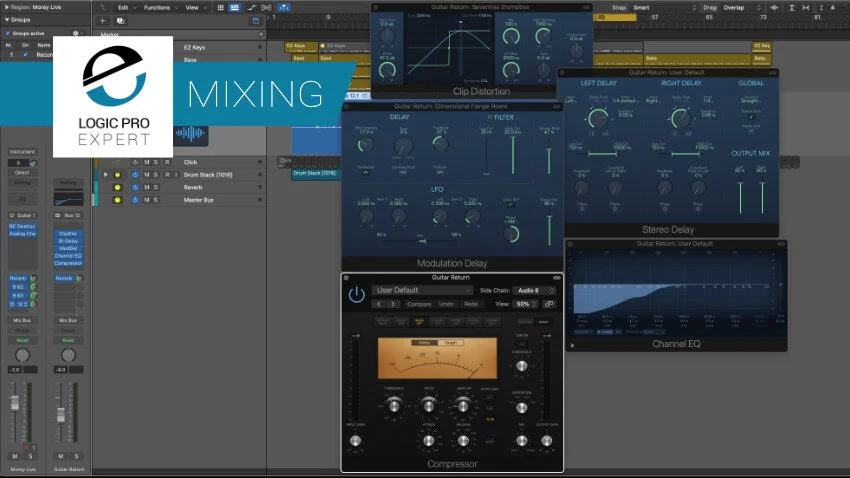Click Compressor slot on Guitar Return strip
The width and height of the screenshot is (850, 478).
(x=68, y=263)
